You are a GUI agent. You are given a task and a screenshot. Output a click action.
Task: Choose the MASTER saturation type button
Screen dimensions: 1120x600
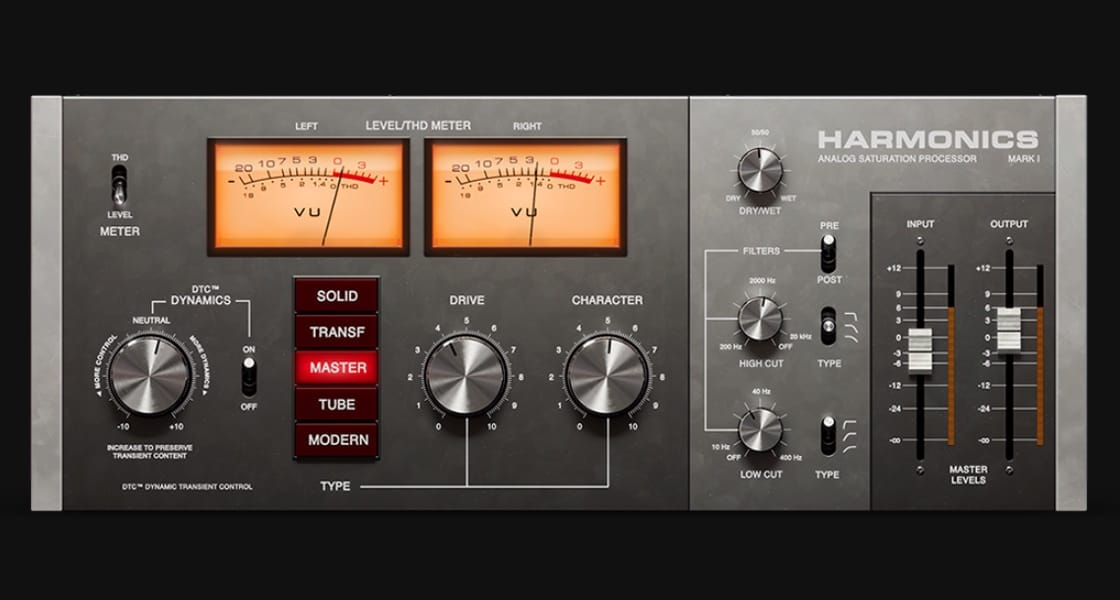pos(337,368)
